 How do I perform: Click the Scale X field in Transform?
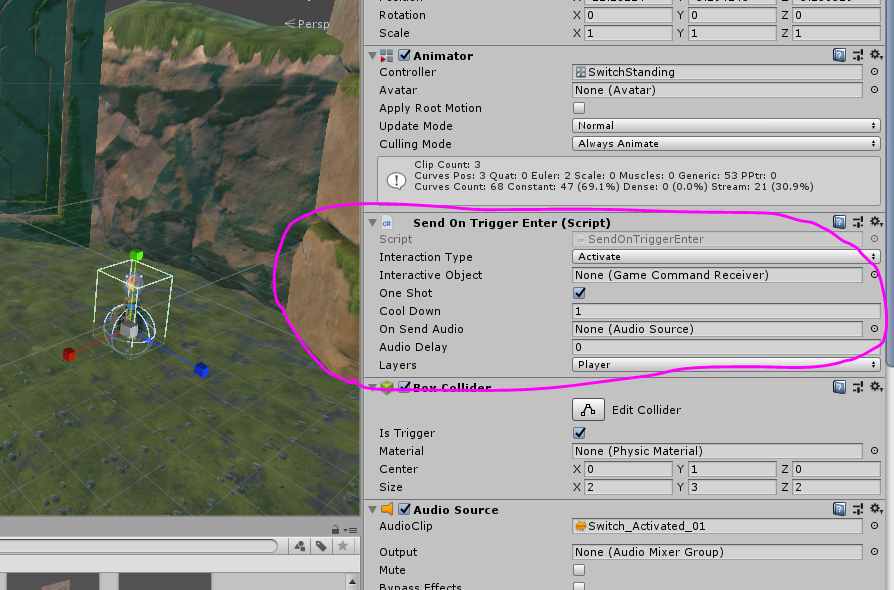[x=628, y=33]
